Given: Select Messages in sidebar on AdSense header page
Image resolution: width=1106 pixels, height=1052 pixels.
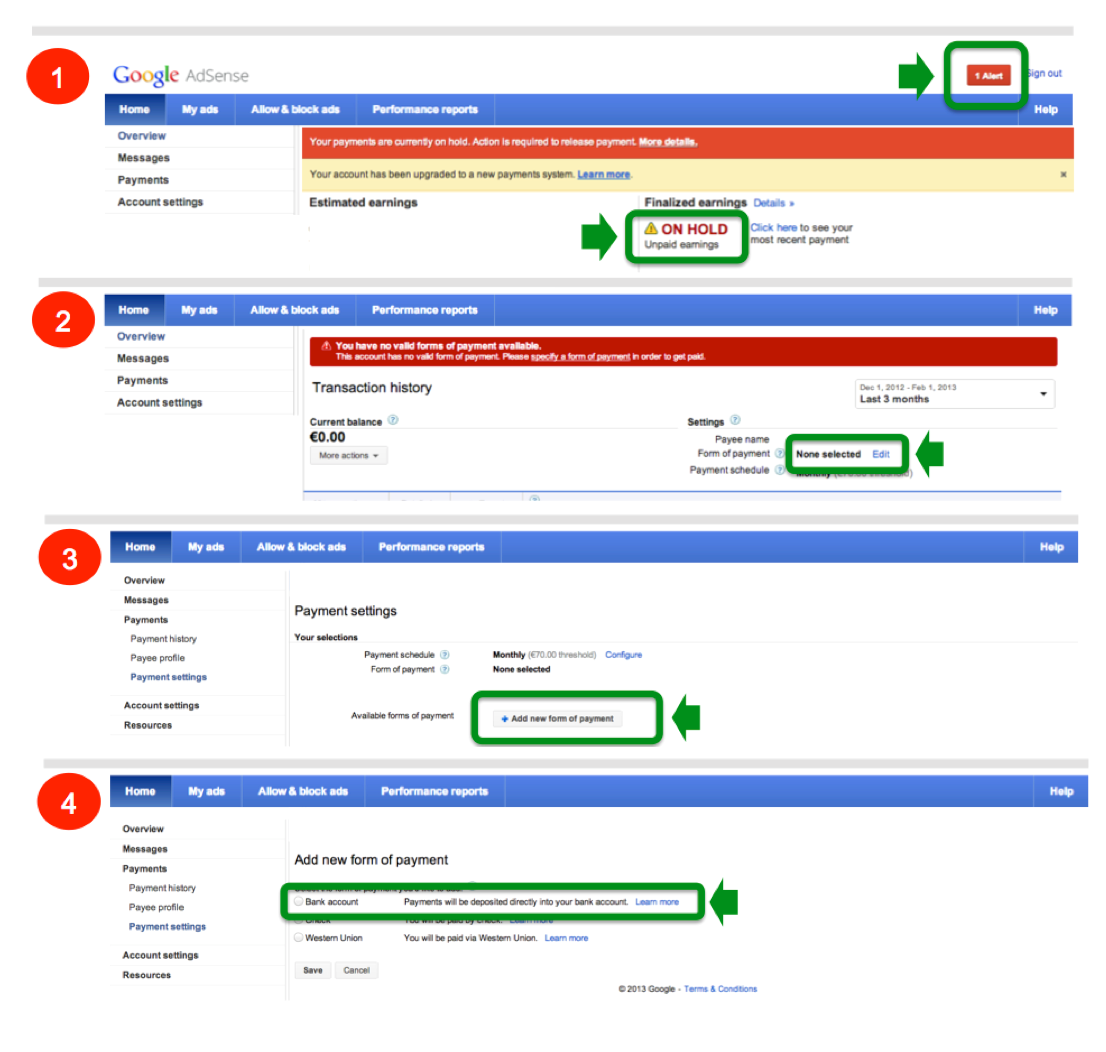Looking at the screenshot, I should (144, 157).
